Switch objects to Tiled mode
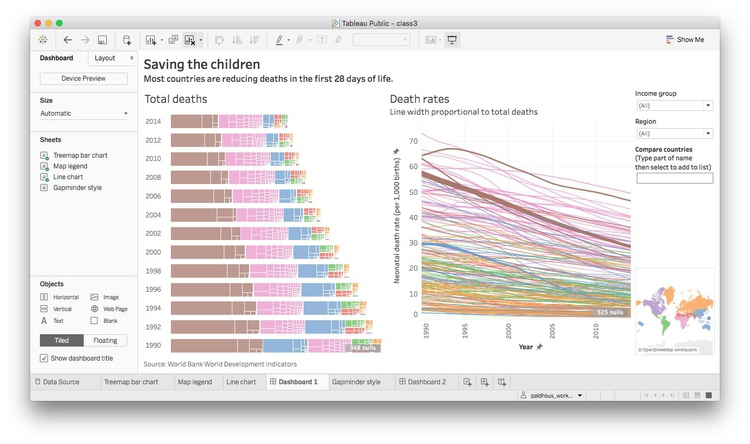 point(60,341)
